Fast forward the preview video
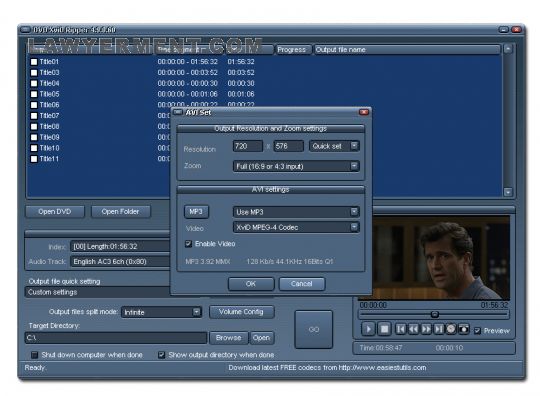The height and width of the screenshot is (396, 540). coord(426,329)
